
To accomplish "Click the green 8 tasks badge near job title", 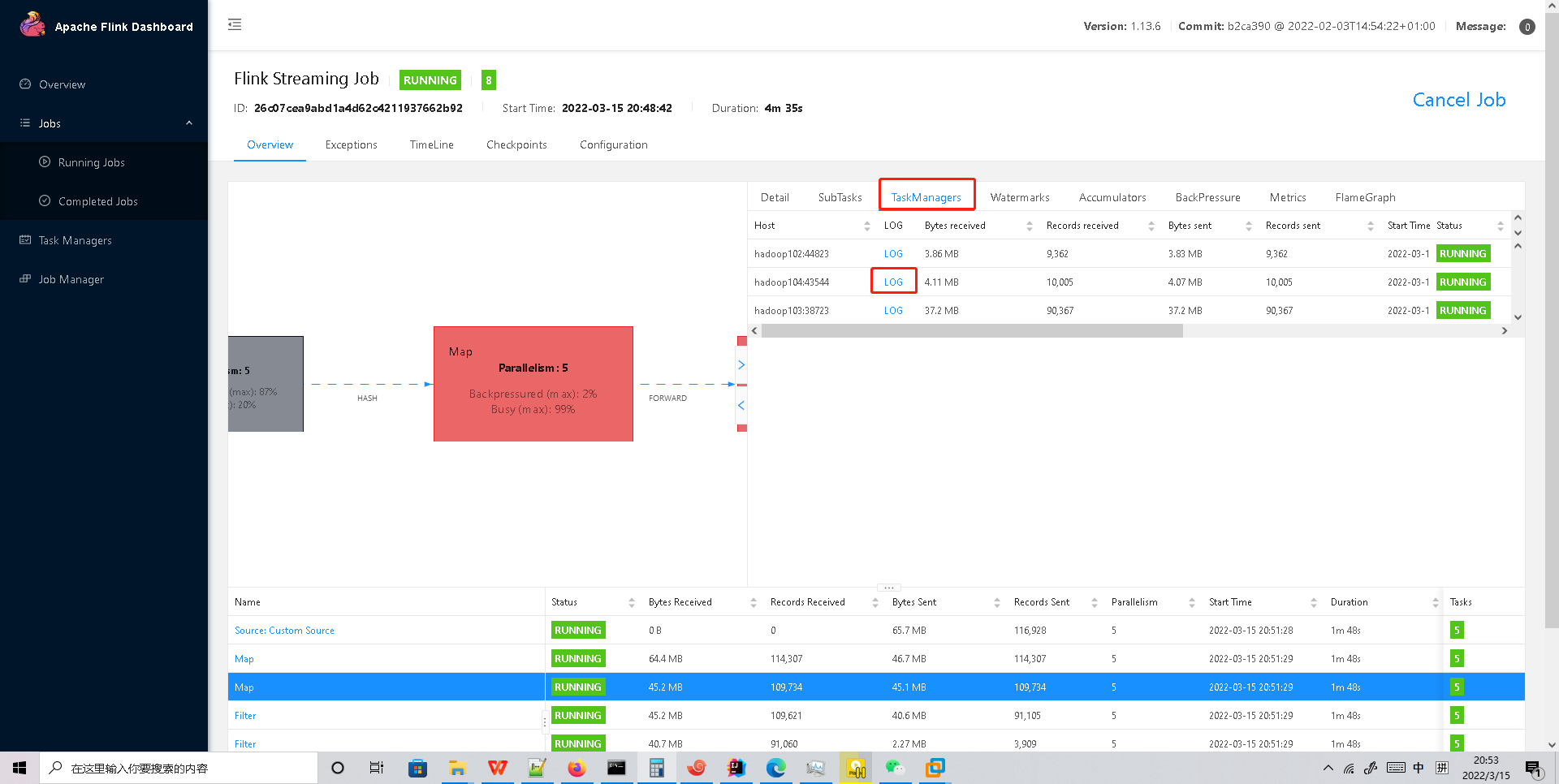I will (489, 80).
